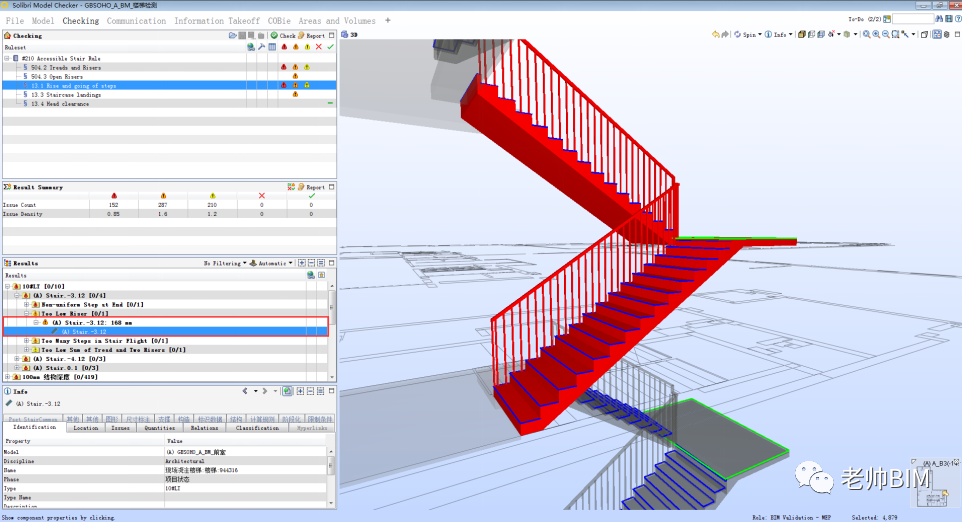This screenshot has width=962, height=522.
Task: Click the To-Do search input field
Action: [912, 19]
